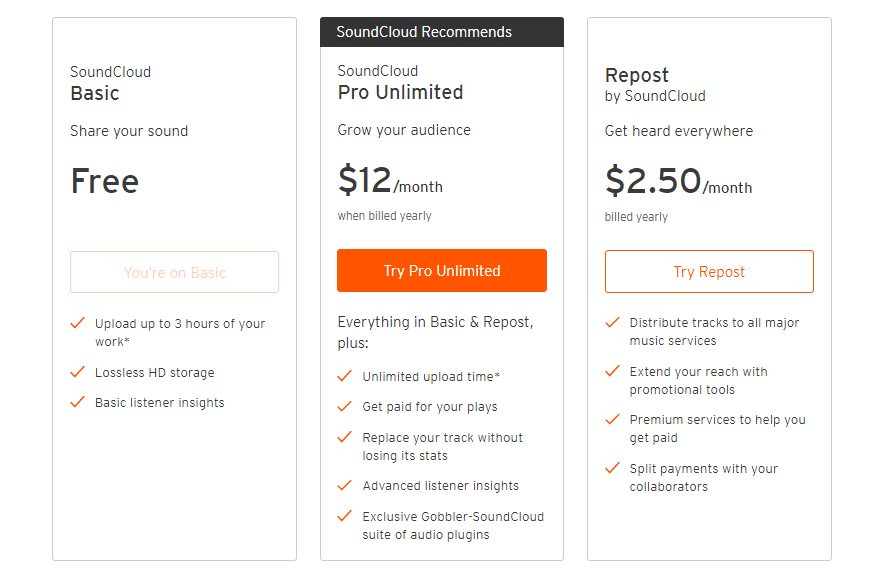Click the checkmark beside 'Basic listener insights'
The height and width of the screenshot is (587, 883).
tap(78, 403)
